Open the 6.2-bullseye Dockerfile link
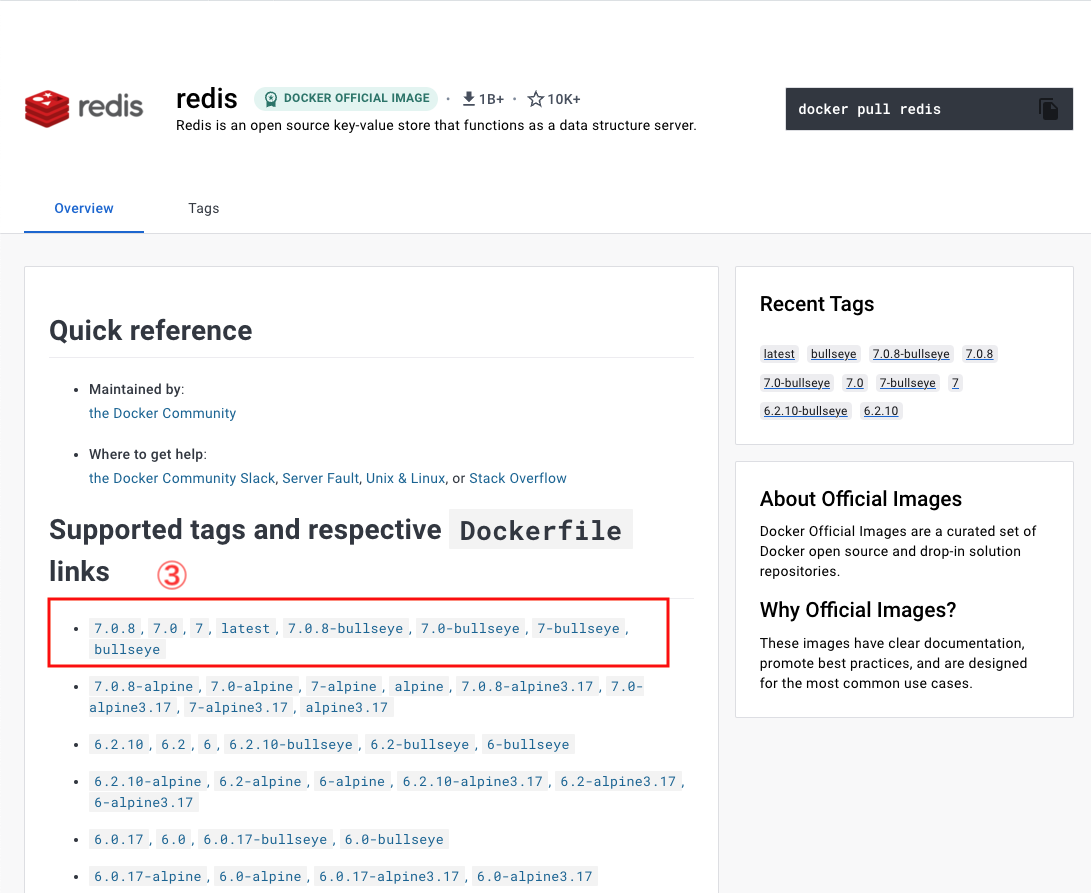Screen dimensions: 1091x893 click(420, 744)
